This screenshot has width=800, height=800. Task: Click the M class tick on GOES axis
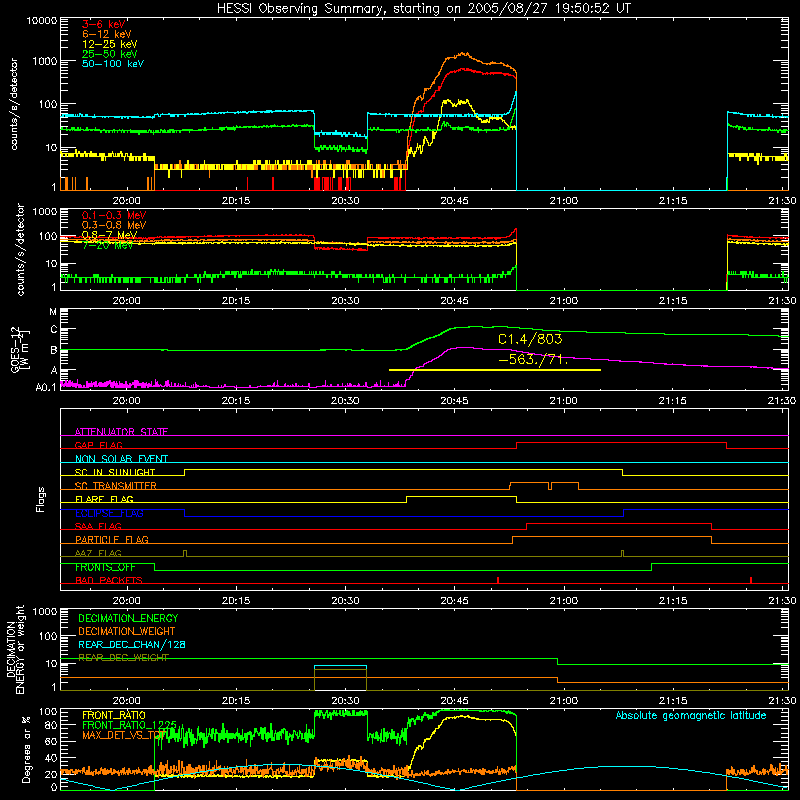coord(53,312)
